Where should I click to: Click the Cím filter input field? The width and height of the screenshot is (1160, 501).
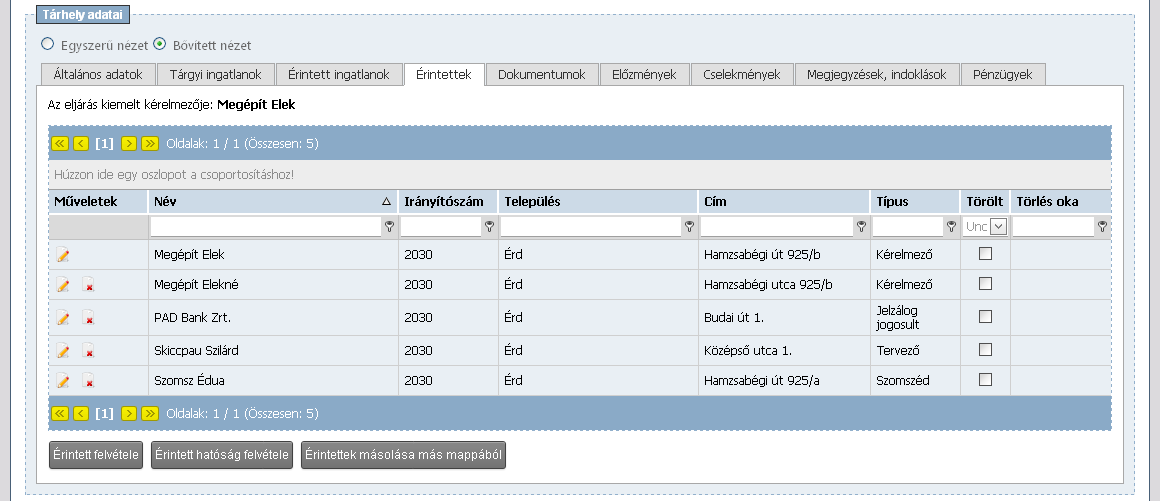click(x=777, y=226)
